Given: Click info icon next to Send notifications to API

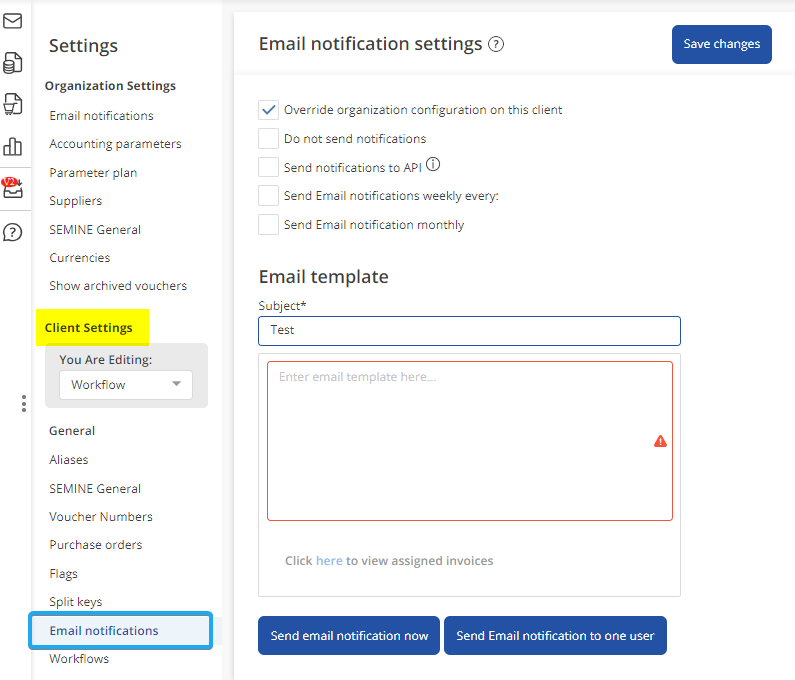Looking at the screenshot, I should pyautogui.click(x=433, y=166).
